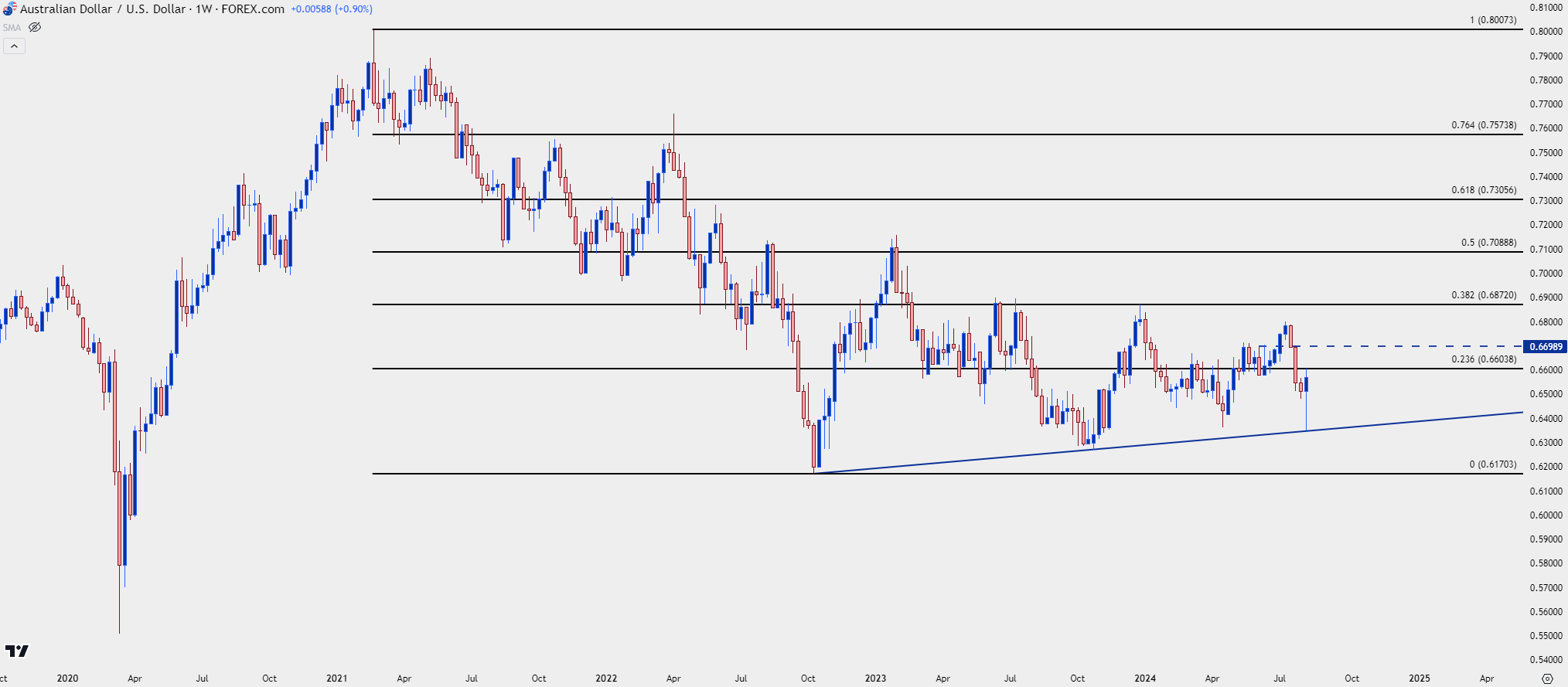Click the 0.54000 price axis label

click(x=1546, y=660)
